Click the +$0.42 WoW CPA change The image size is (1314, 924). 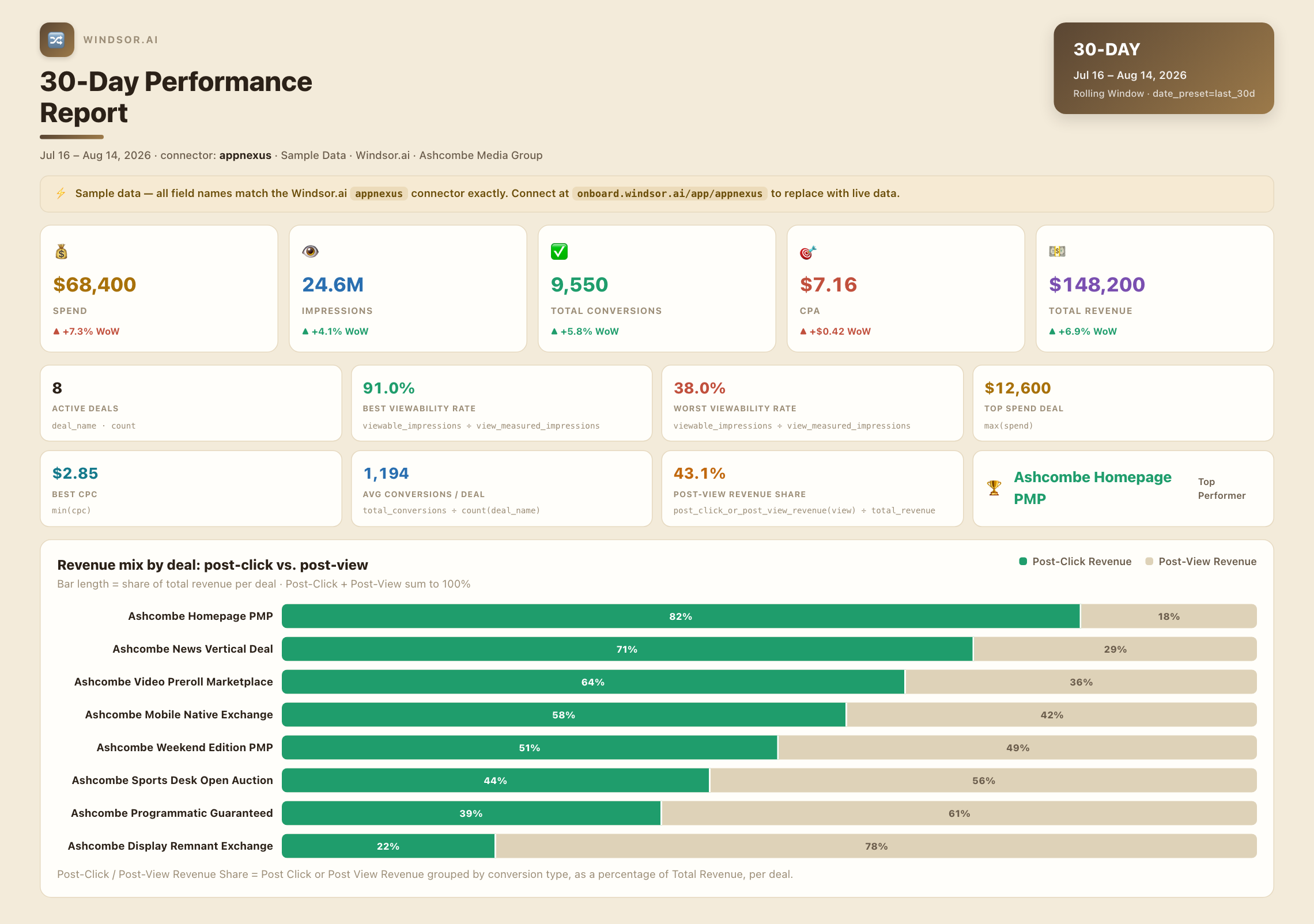pyautogui.click(x=835, y=331)
